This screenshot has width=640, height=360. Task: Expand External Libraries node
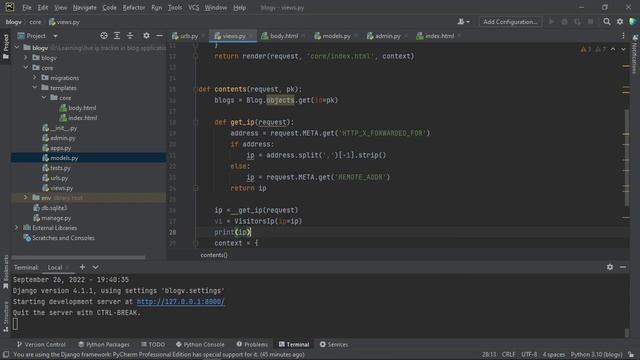17,228
